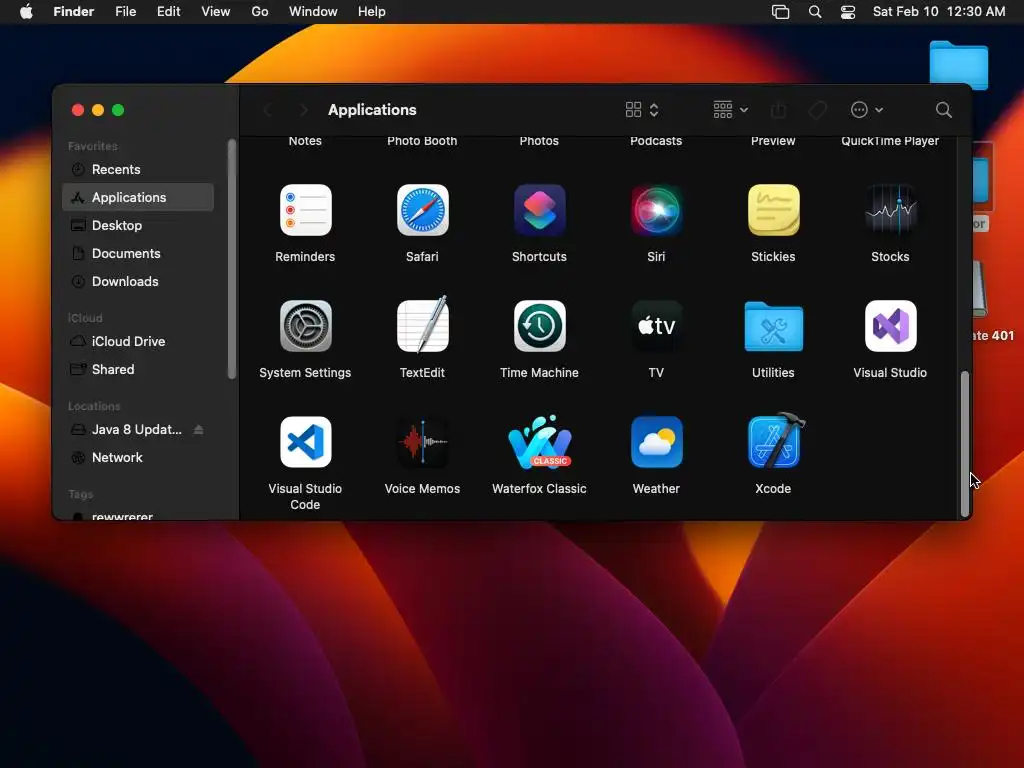Click the purple Visual Studio icon
Viewport: 1024px width, 768px height.
tap(890, 326)
